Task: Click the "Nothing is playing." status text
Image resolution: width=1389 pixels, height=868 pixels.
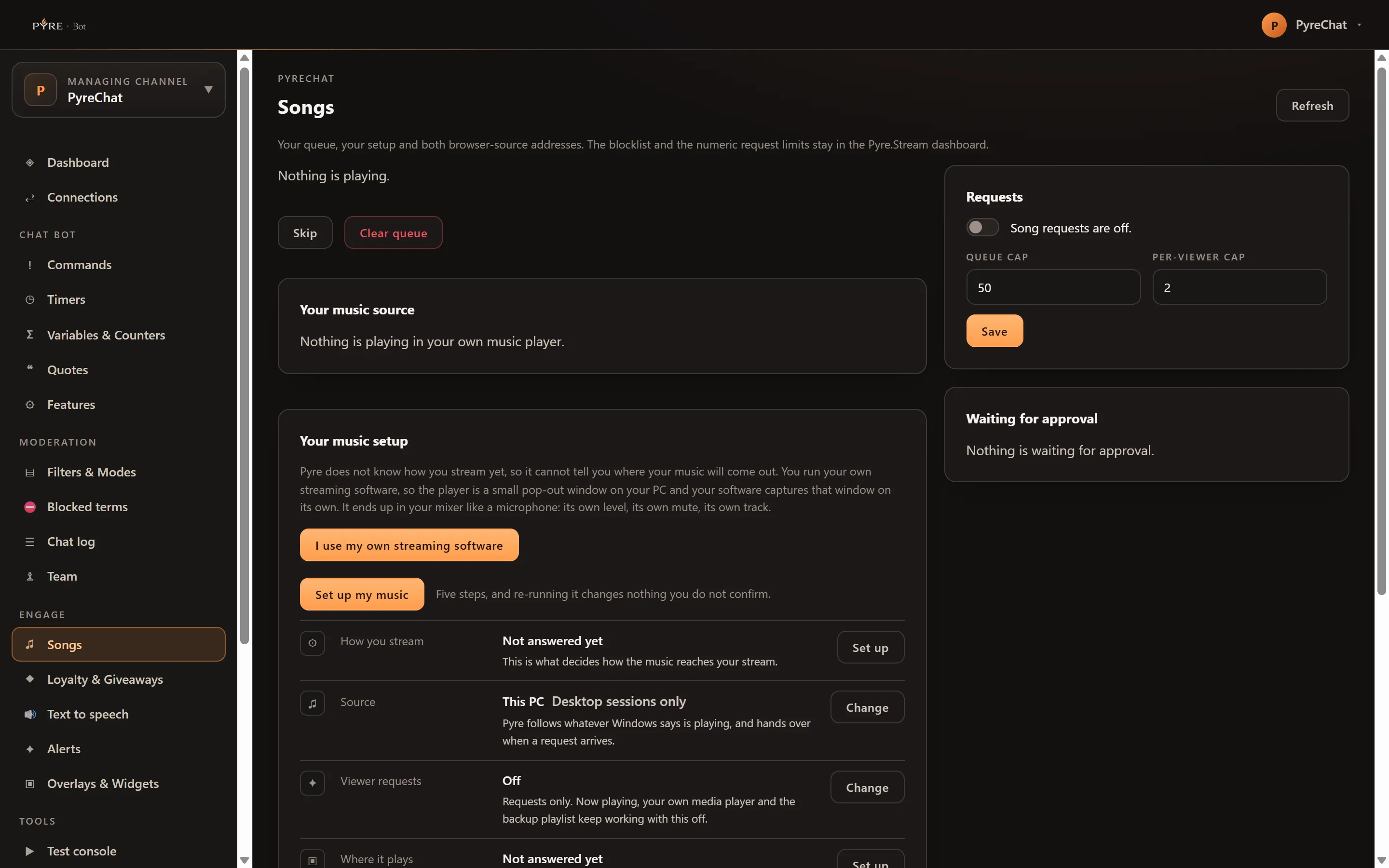Action: coord(333,176)
